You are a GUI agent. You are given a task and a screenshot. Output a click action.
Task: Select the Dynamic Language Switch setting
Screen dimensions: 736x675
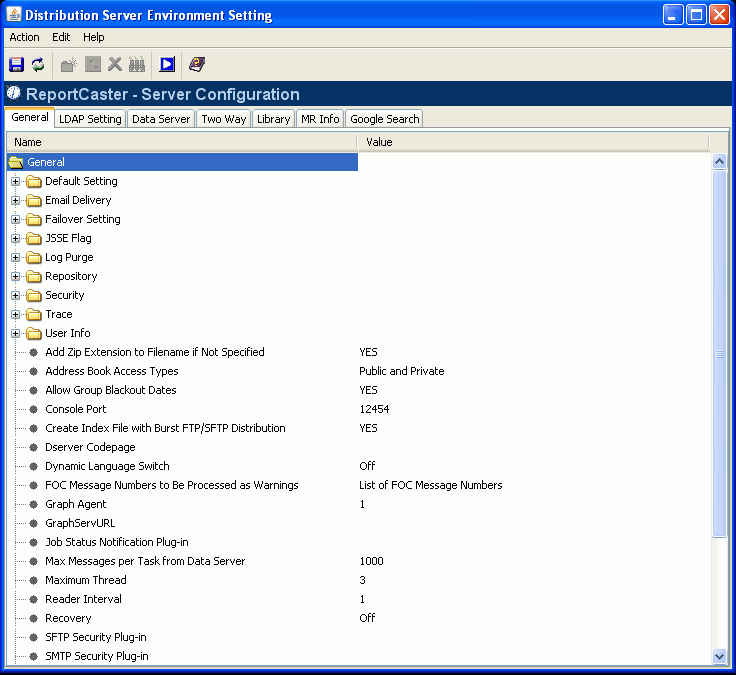107,466
